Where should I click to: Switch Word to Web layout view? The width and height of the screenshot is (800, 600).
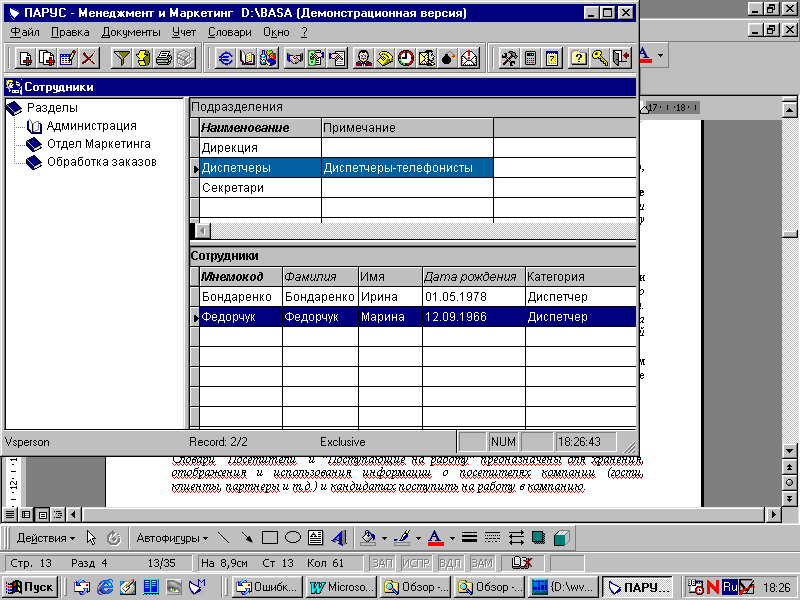coord(26,514)
